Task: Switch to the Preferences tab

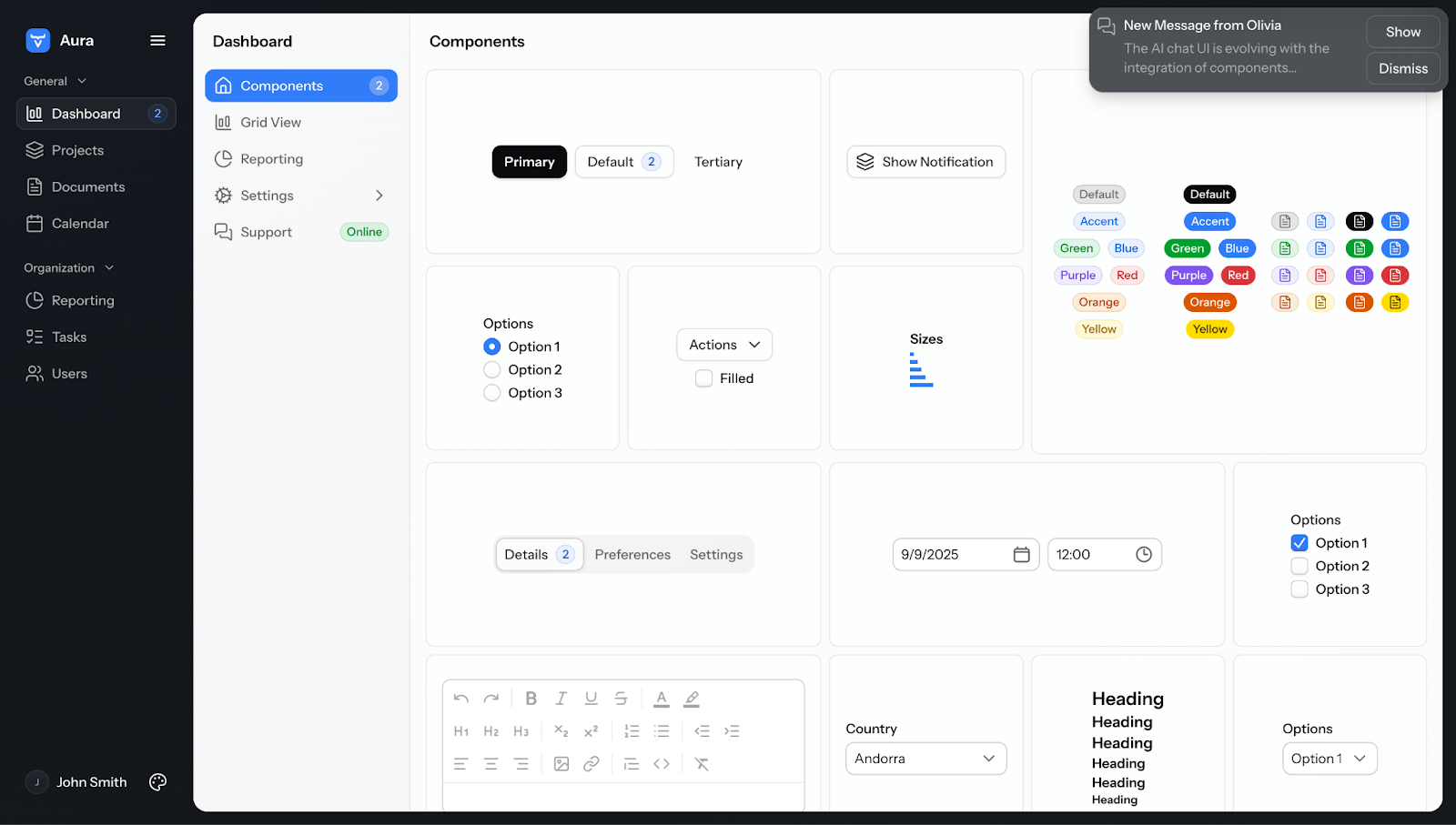Action: (x=632, y=555)
